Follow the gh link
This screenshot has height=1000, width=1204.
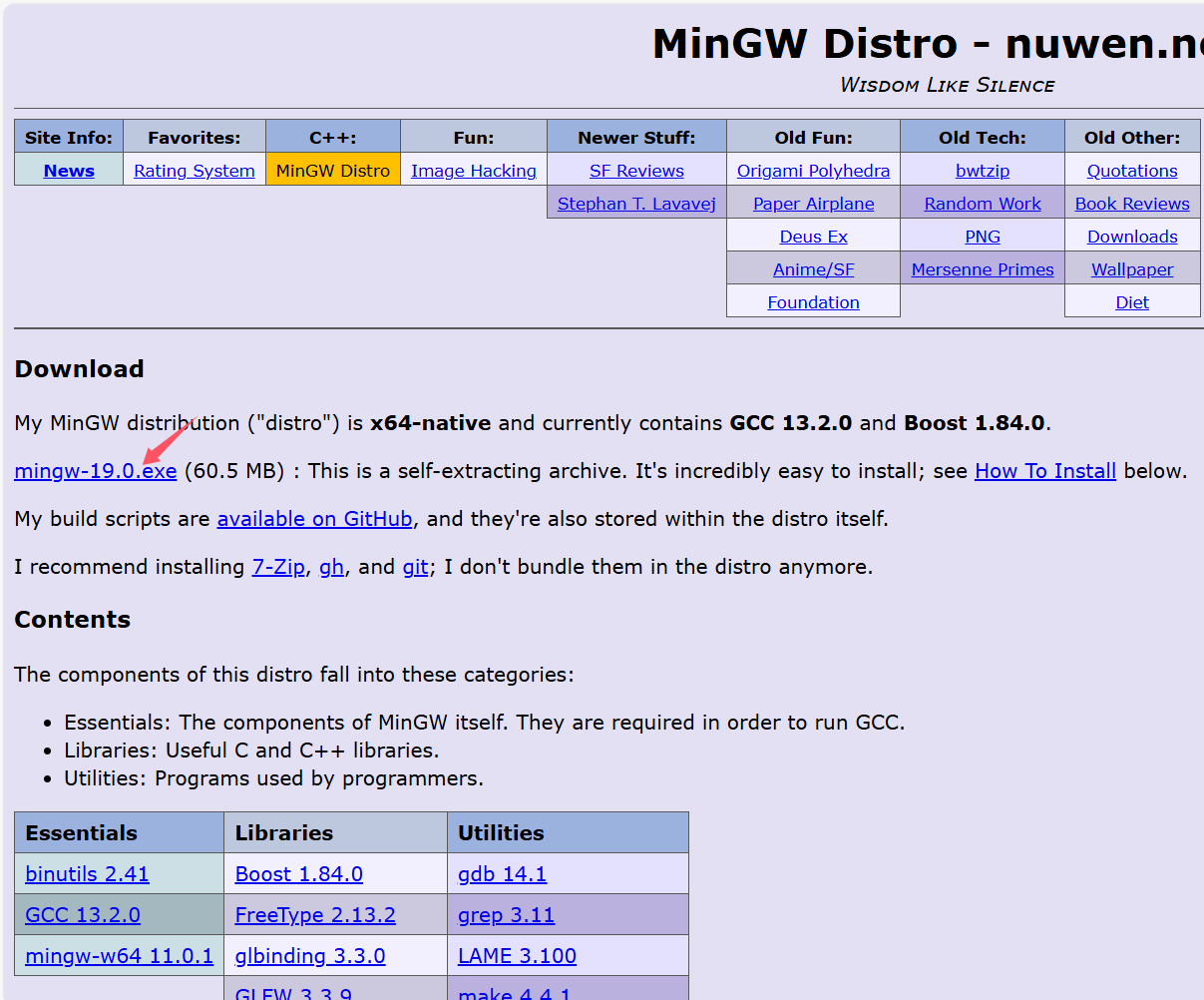pos(331,567)
